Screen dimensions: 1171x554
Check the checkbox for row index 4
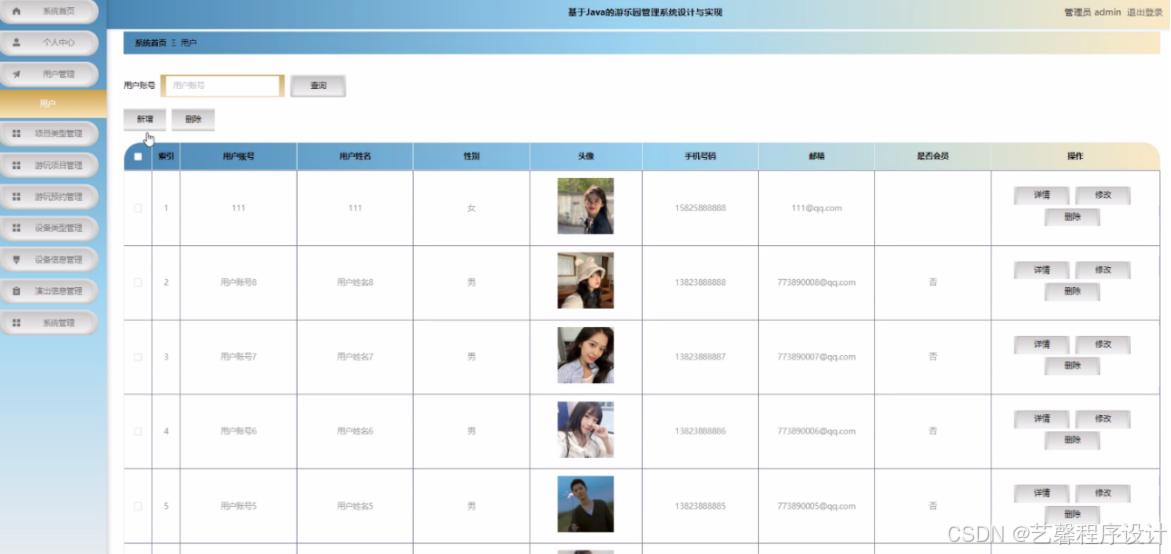point(137,432)
